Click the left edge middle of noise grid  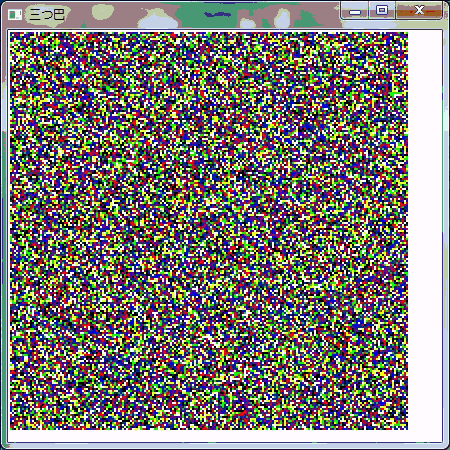coord(11,231)
